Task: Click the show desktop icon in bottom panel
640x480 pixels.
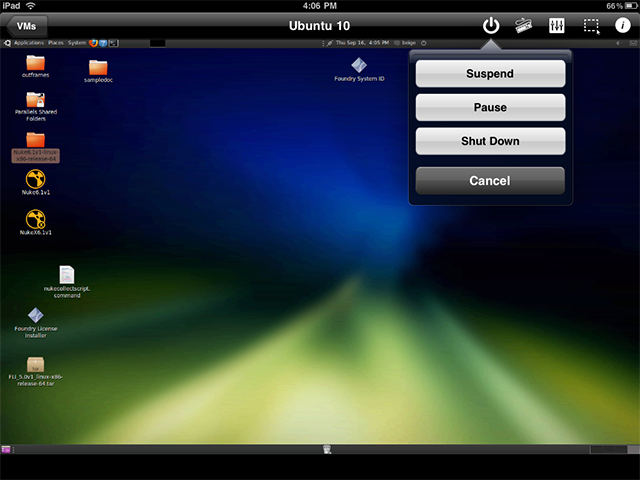Action: [6, 449]
